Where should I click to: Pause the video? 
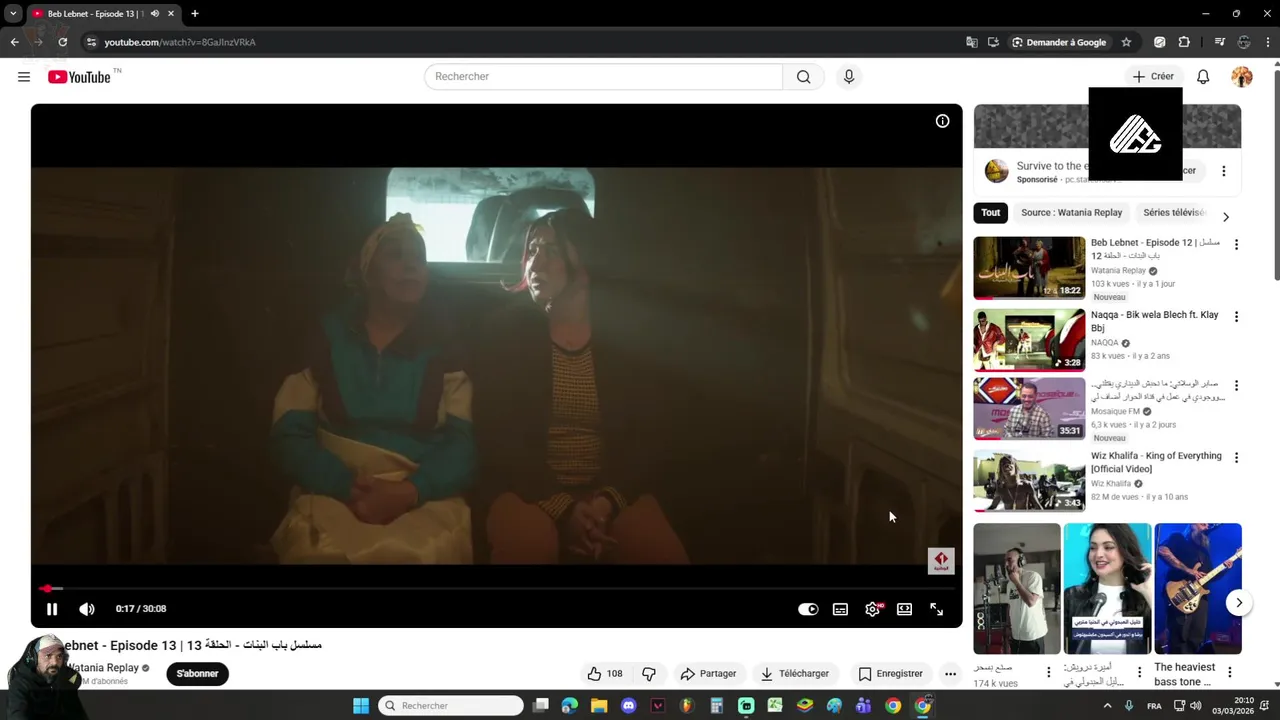(52, 609)
